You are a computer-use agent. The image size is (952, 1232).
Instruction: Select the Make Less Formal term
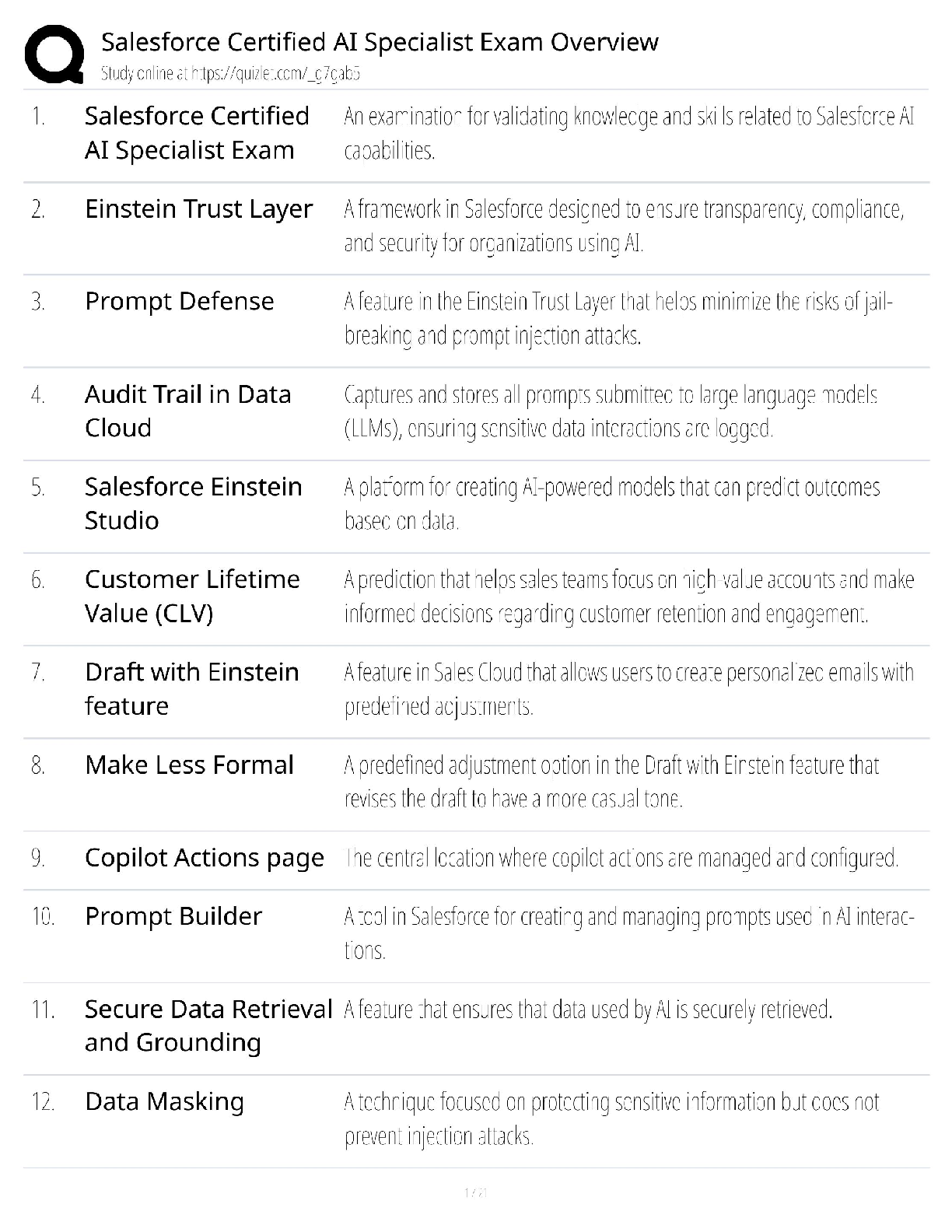point(189,765)
